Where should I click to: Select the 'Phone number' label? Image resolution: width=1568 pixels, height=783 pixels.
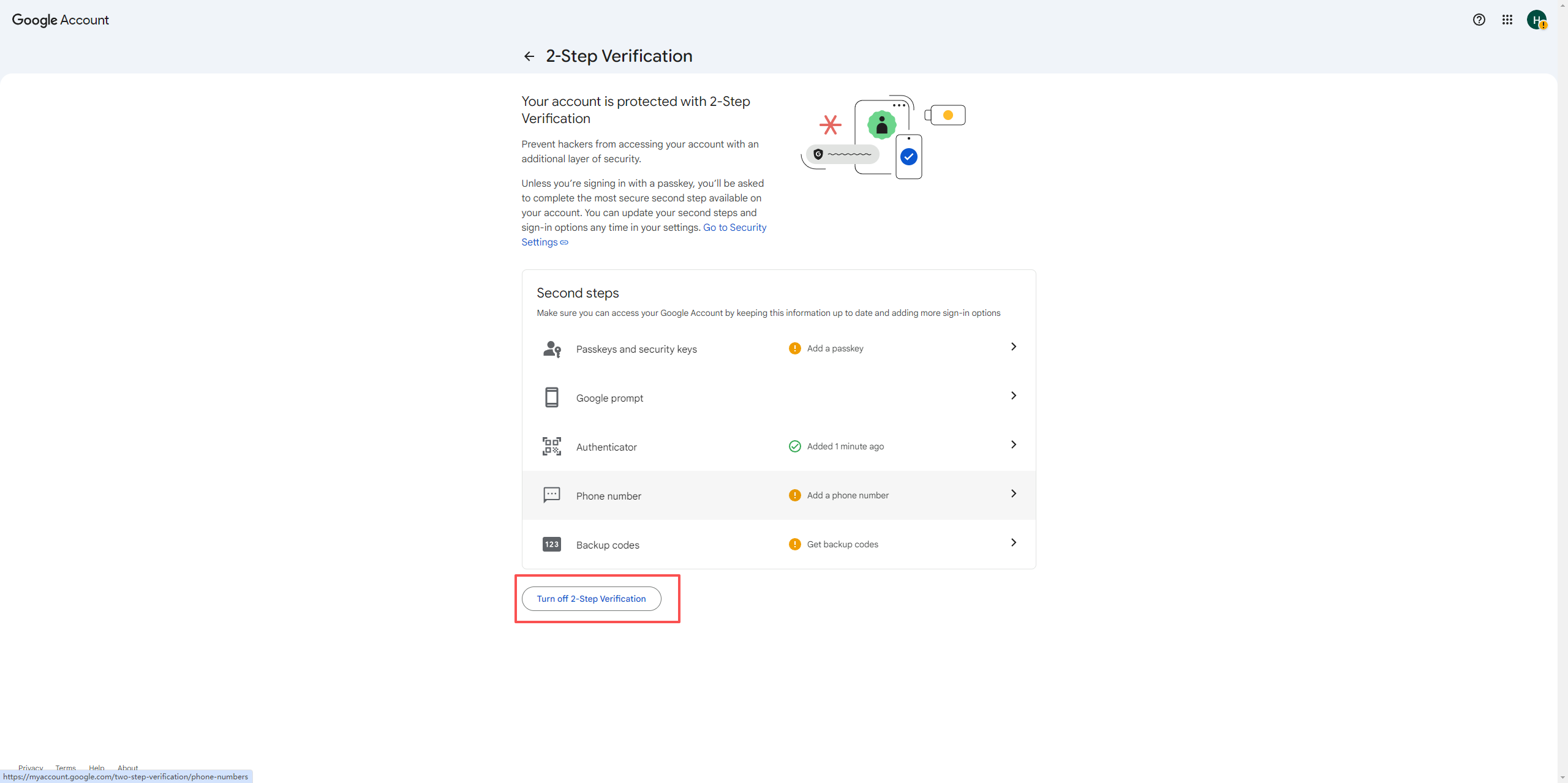coord(608,496)
